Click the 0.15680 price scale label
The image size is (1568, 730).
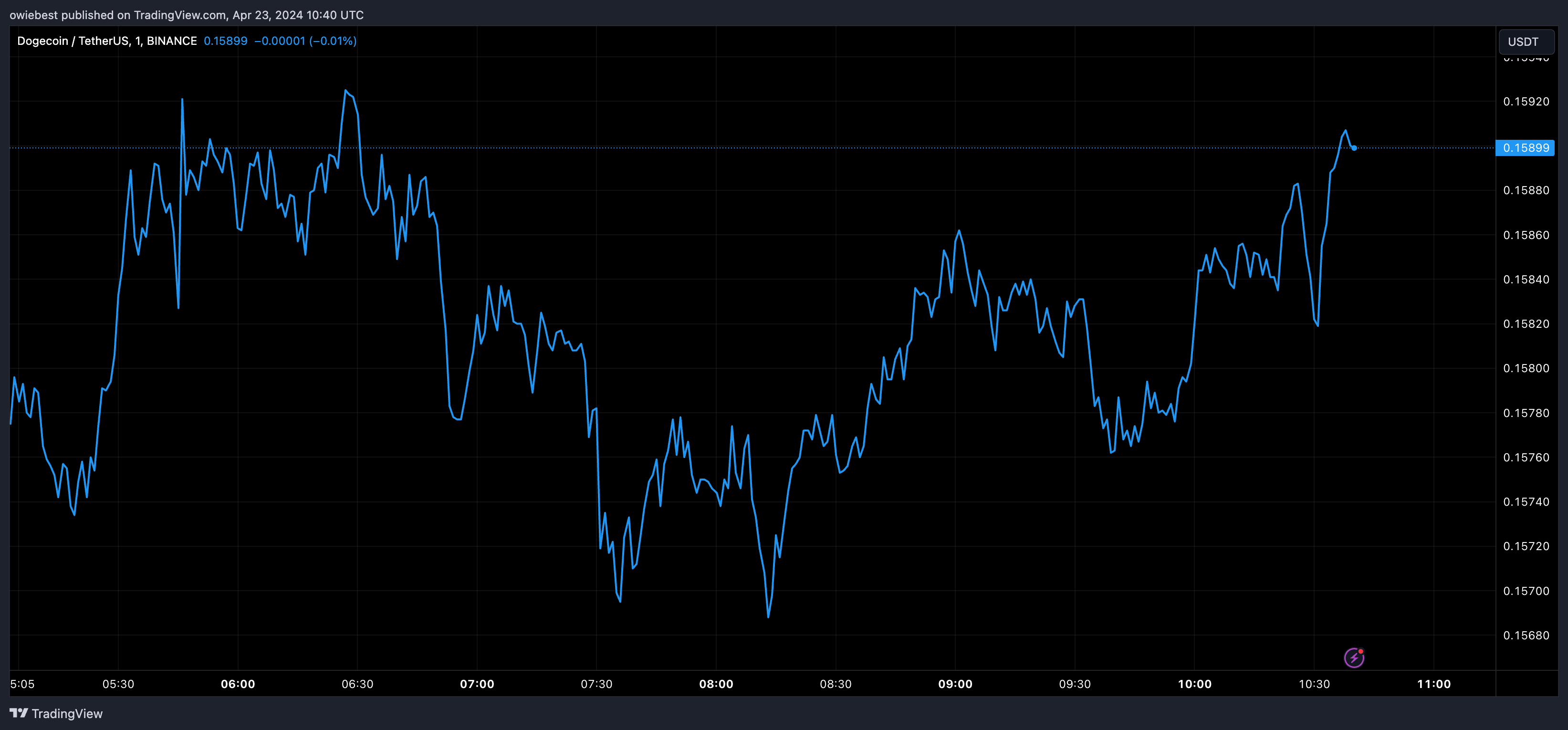[x=1526, y=636]
